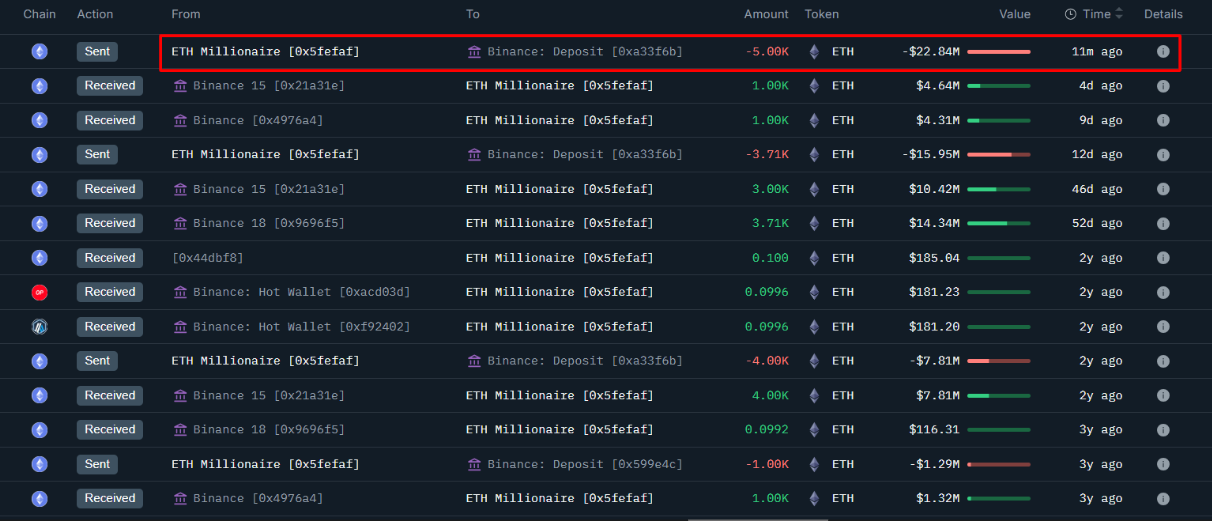Click the $4.31M value
Image resolution: width=1212 pixels, height=521 pixels.
(938, 120)
